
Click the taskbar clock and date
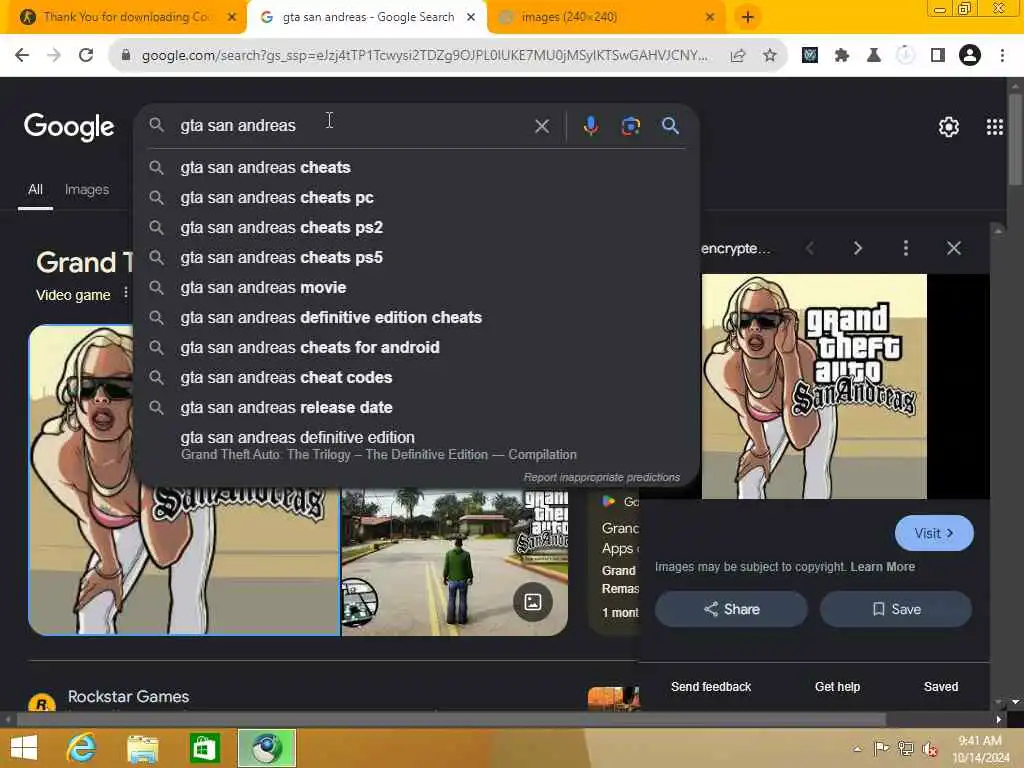980,749
